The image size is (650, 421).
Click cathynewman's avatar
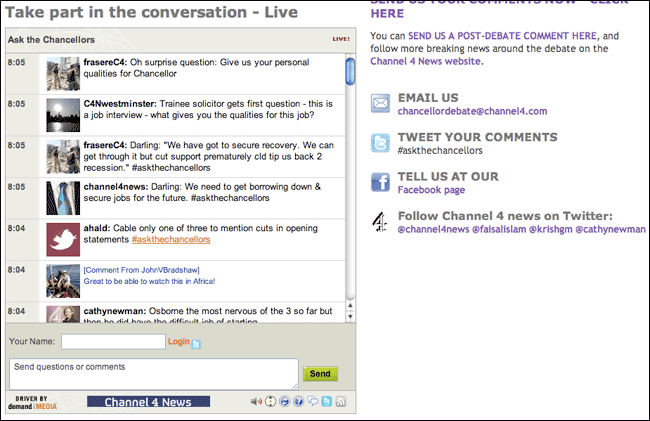63,314
